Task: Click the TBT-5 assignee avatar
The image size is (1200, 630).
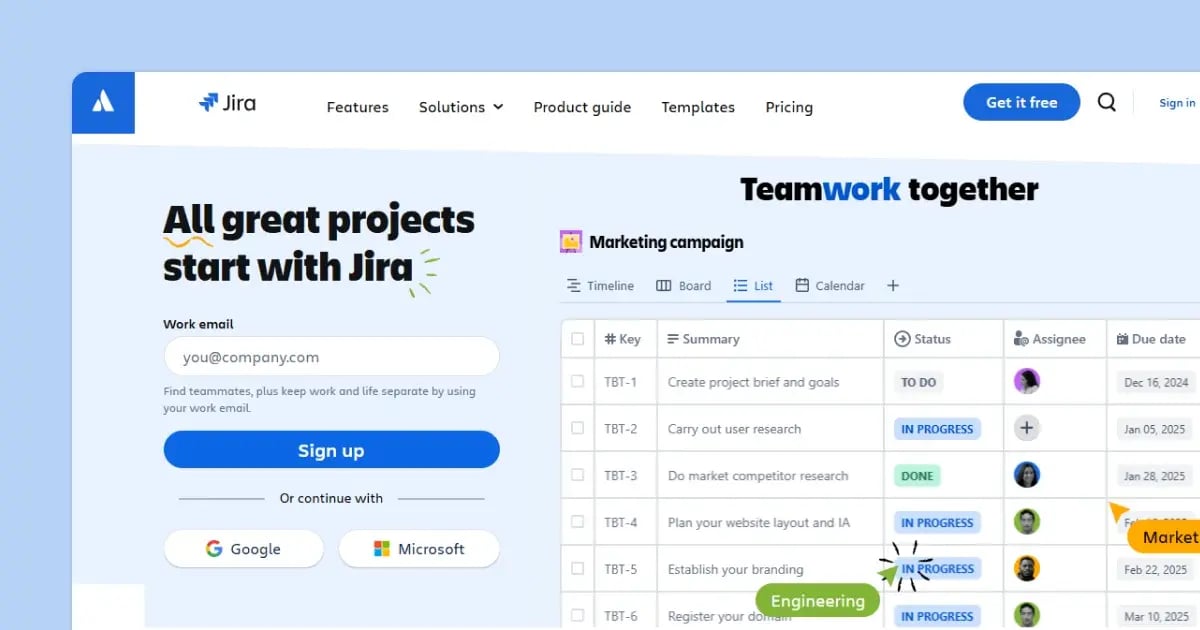Action: 1027,569
